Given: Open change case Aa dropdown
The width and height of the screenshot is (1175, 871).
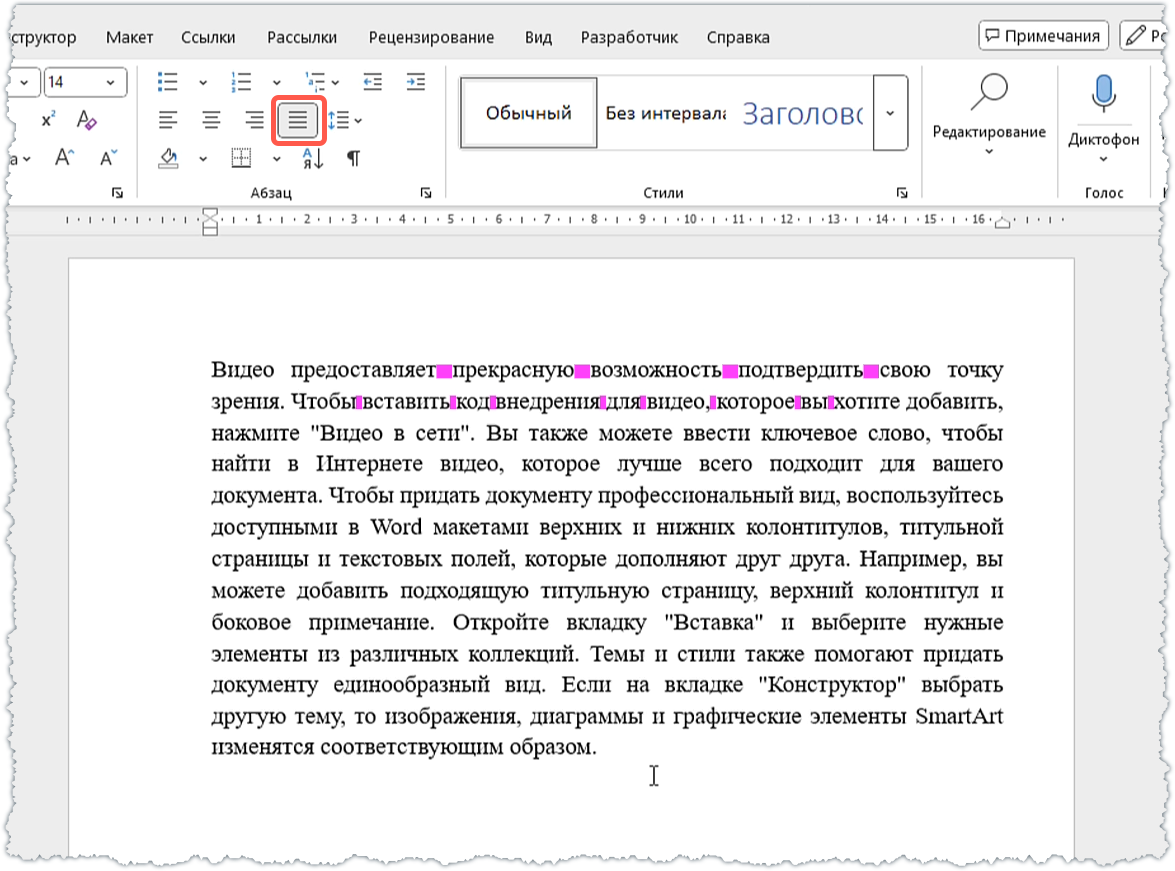Looking at the screenshot, I should (x=19, y=159).
